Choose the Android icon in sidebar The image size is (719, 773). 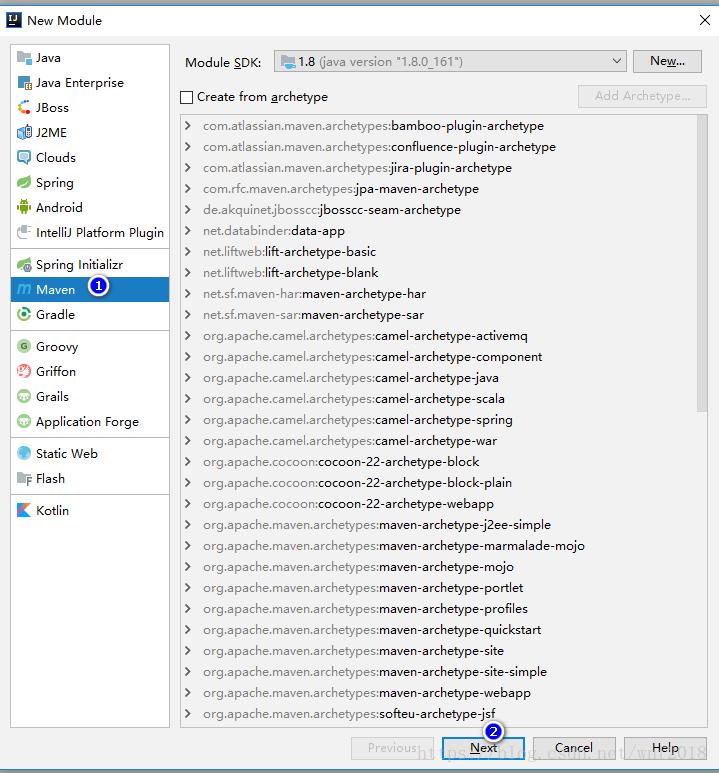click(25, 208)
